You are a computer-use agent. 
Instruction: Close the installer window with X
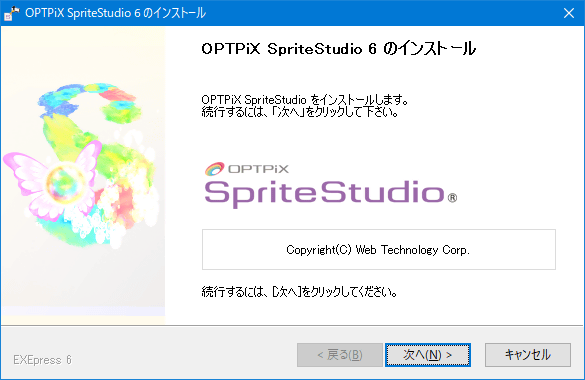pyautogui.click(x=569, y=13)
